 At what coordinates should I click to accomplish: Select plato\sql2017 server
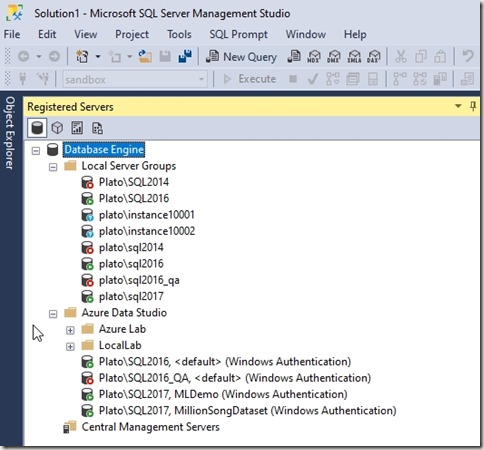(131, 297)
